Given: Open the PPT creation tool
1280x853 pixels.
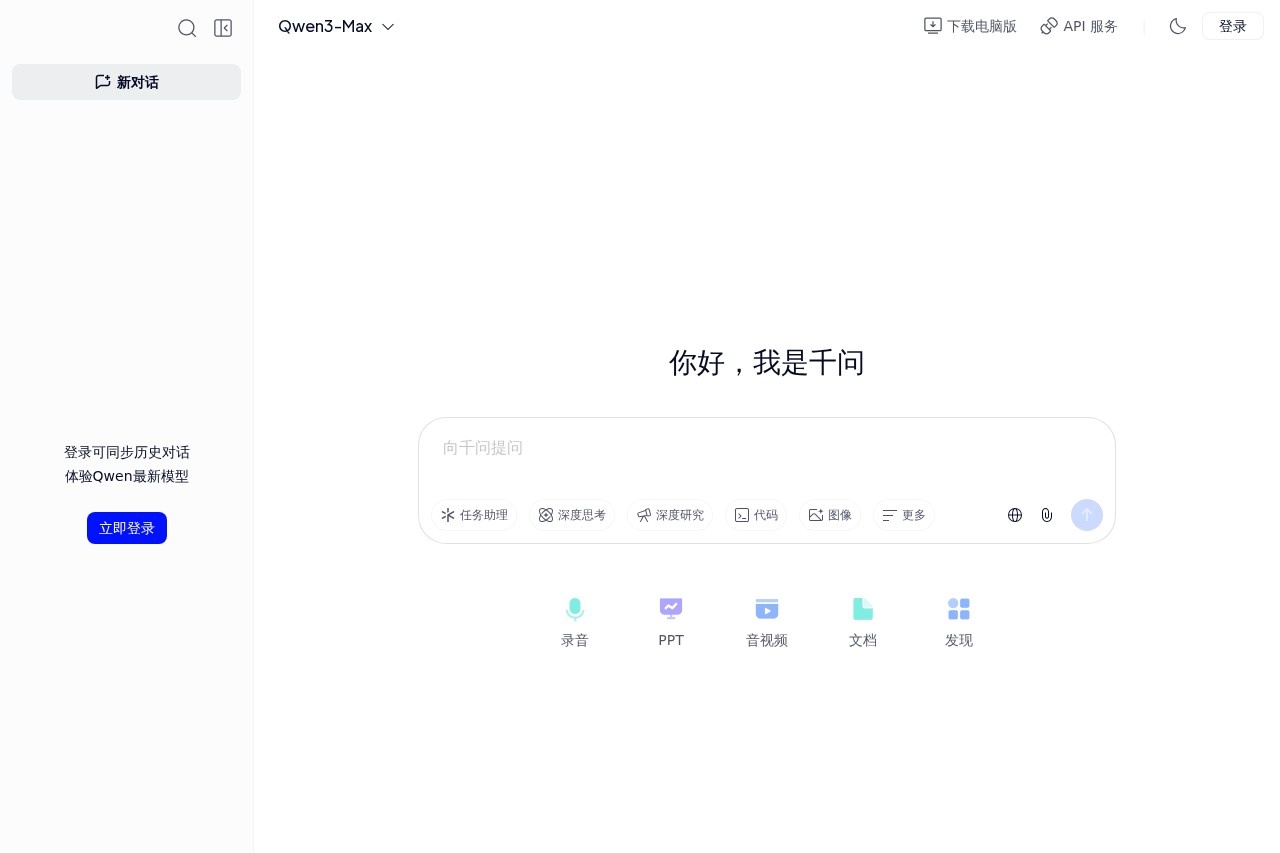Looking at the screenshot, I should tap(671, 620).
